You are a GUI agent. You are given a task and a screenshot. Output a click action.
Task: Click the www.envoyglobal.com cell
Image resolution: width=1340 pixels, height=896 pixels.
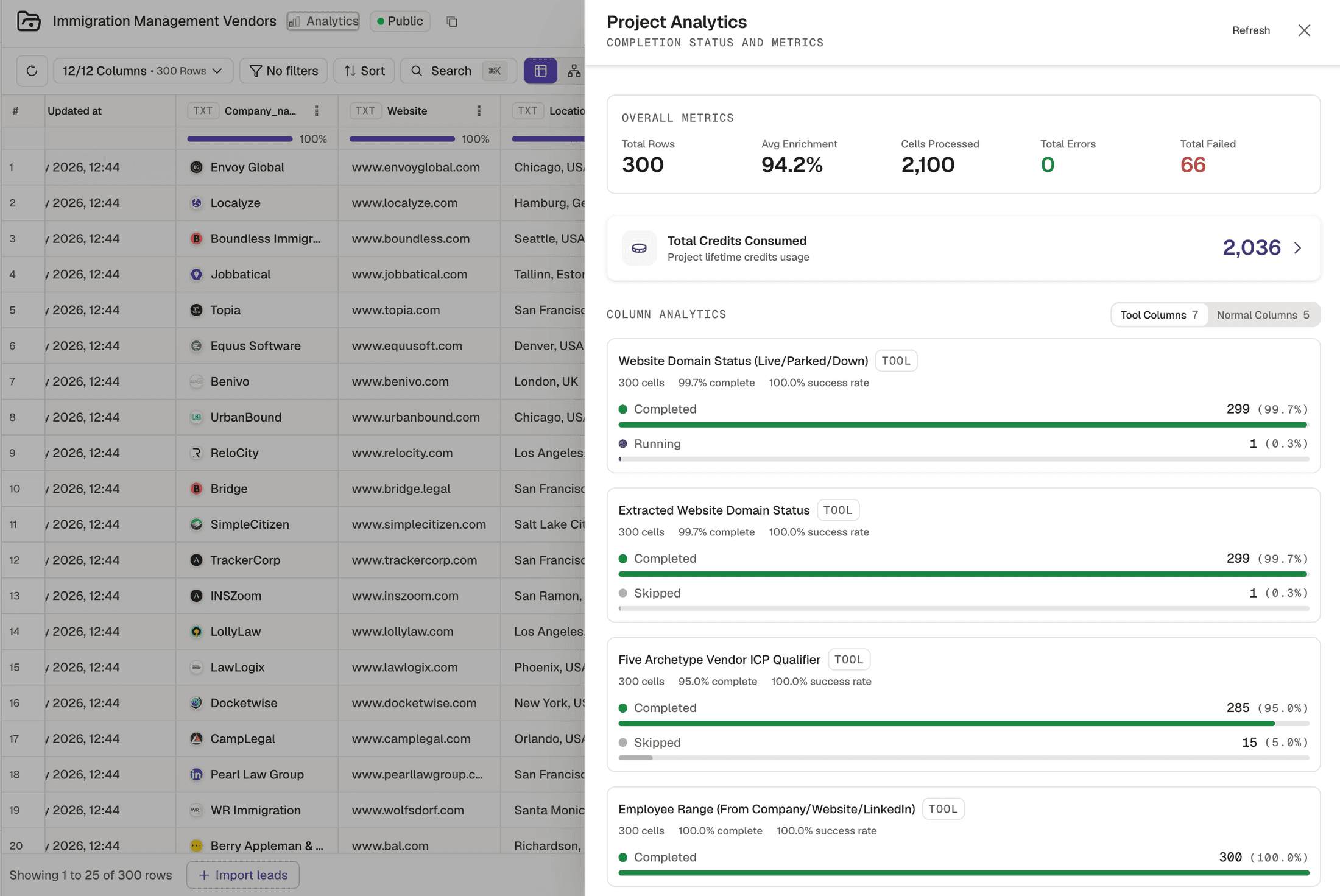click(419, 167)
